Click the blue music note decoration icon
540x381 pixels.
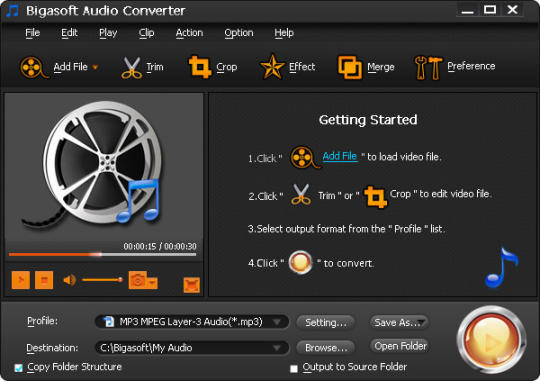[501, 267]
